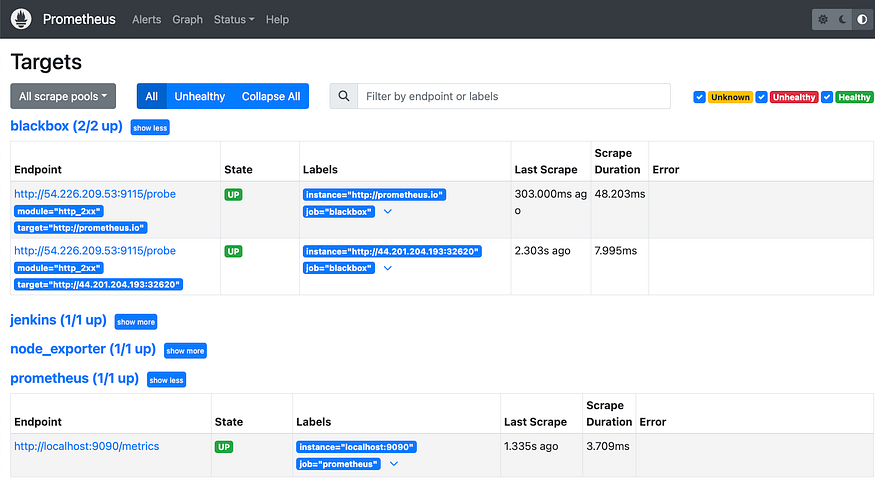Expand node_exporter pool with show more
This screenshot has height=481, width=875.
coord(185,351)
